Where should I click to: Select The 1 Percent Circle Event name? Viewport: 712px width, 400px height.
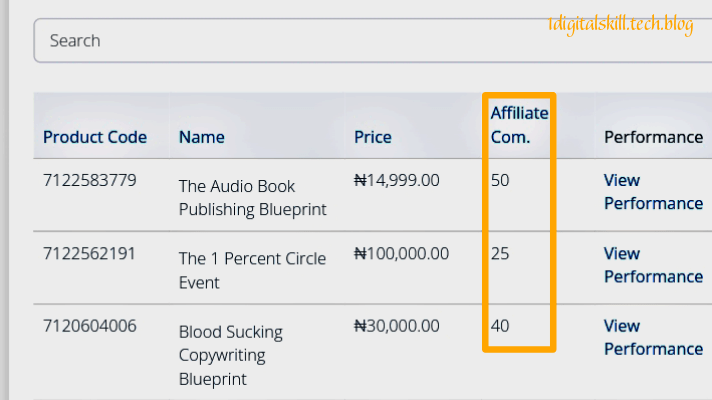tap(252, 270)
